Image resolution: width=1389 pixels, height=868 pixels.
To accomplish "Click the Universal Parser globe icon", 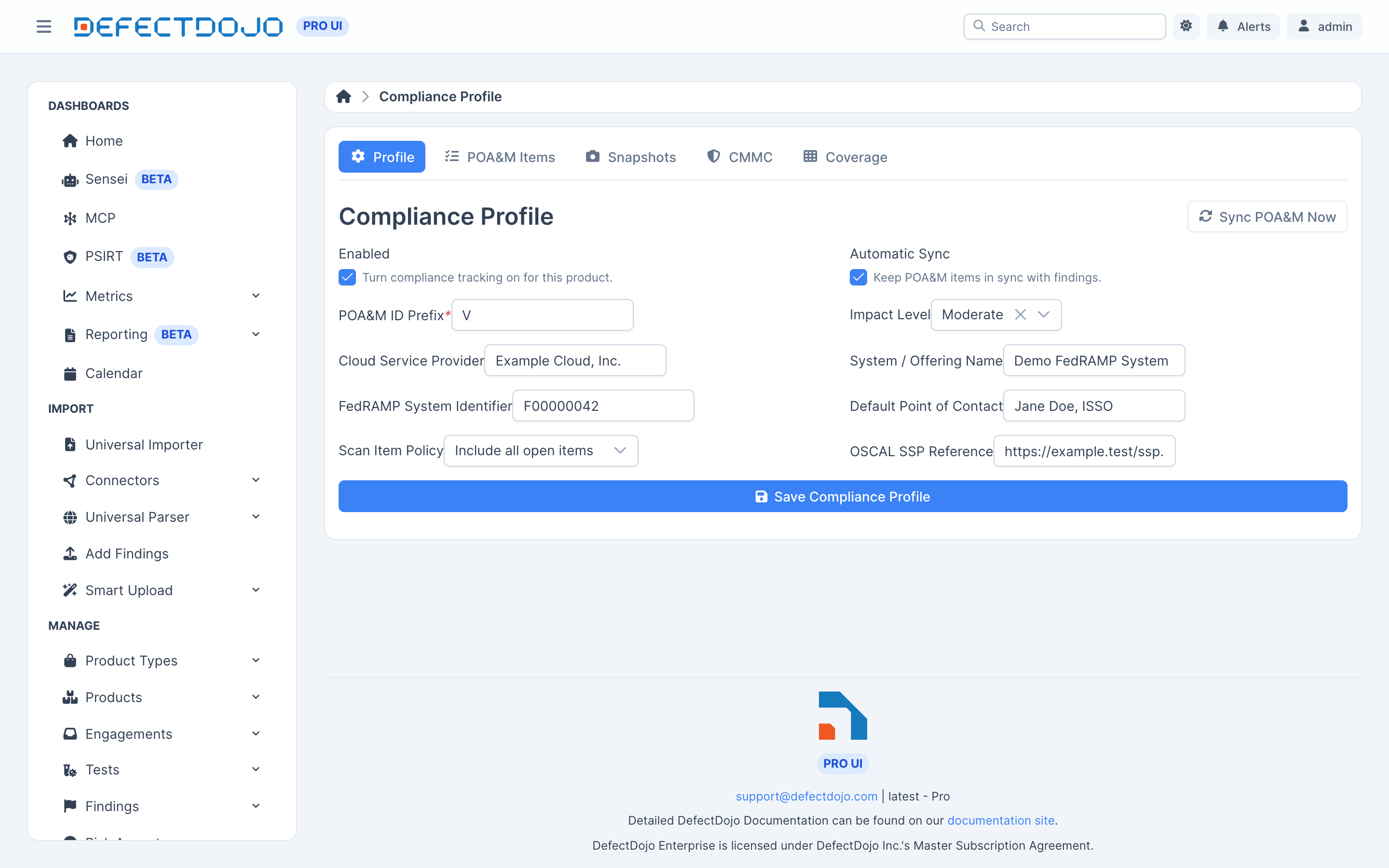I will (x=70, y=517).
